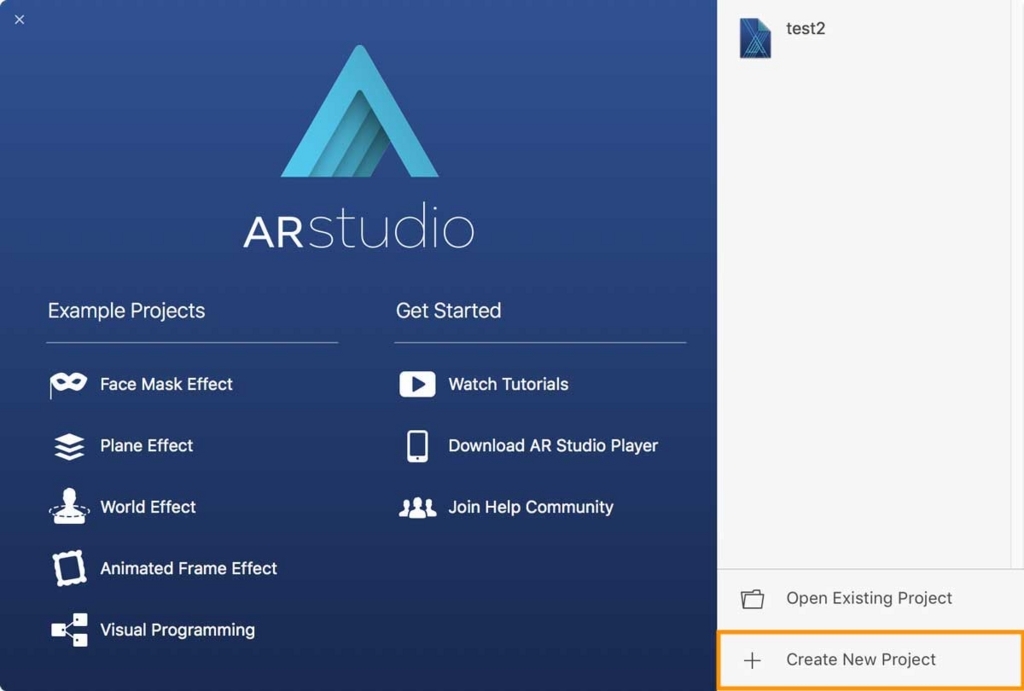Open the World Effect example project
Screen dimensions: 1024x691
pyautogui.click(x=148, y=507)
